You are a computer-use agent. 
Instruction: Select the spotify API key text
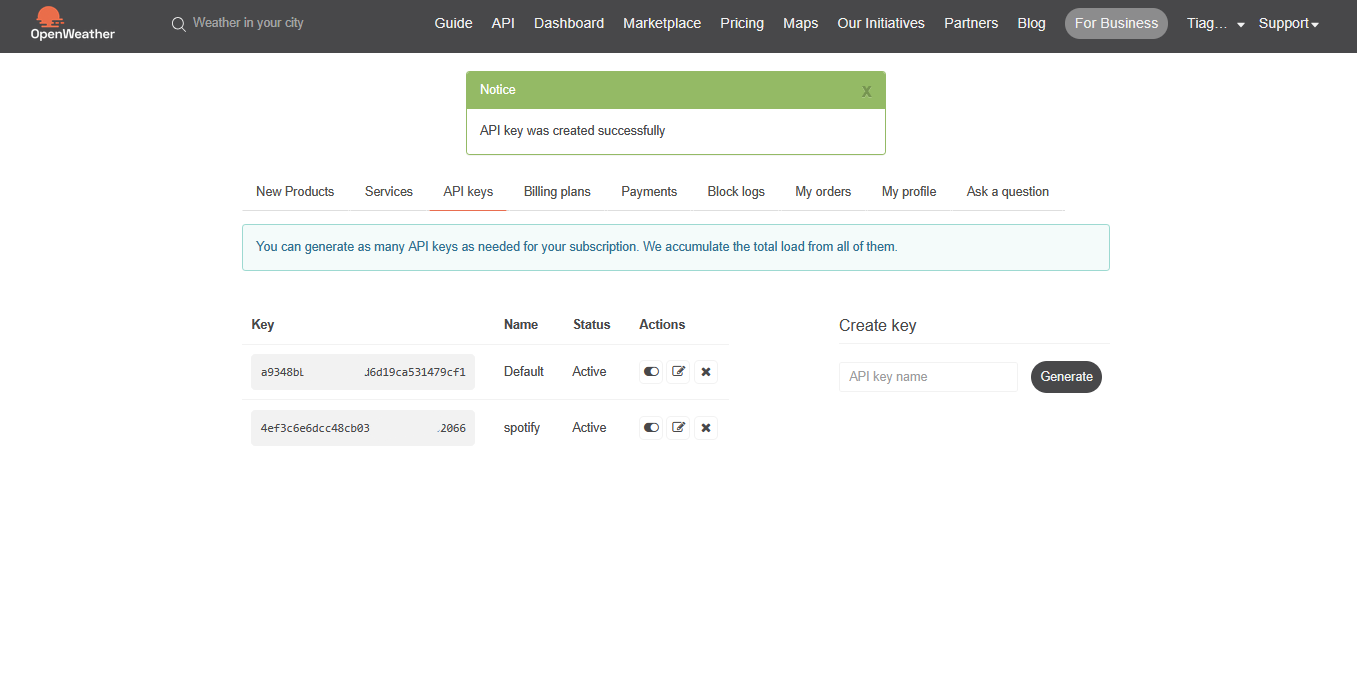coord(363,428)
